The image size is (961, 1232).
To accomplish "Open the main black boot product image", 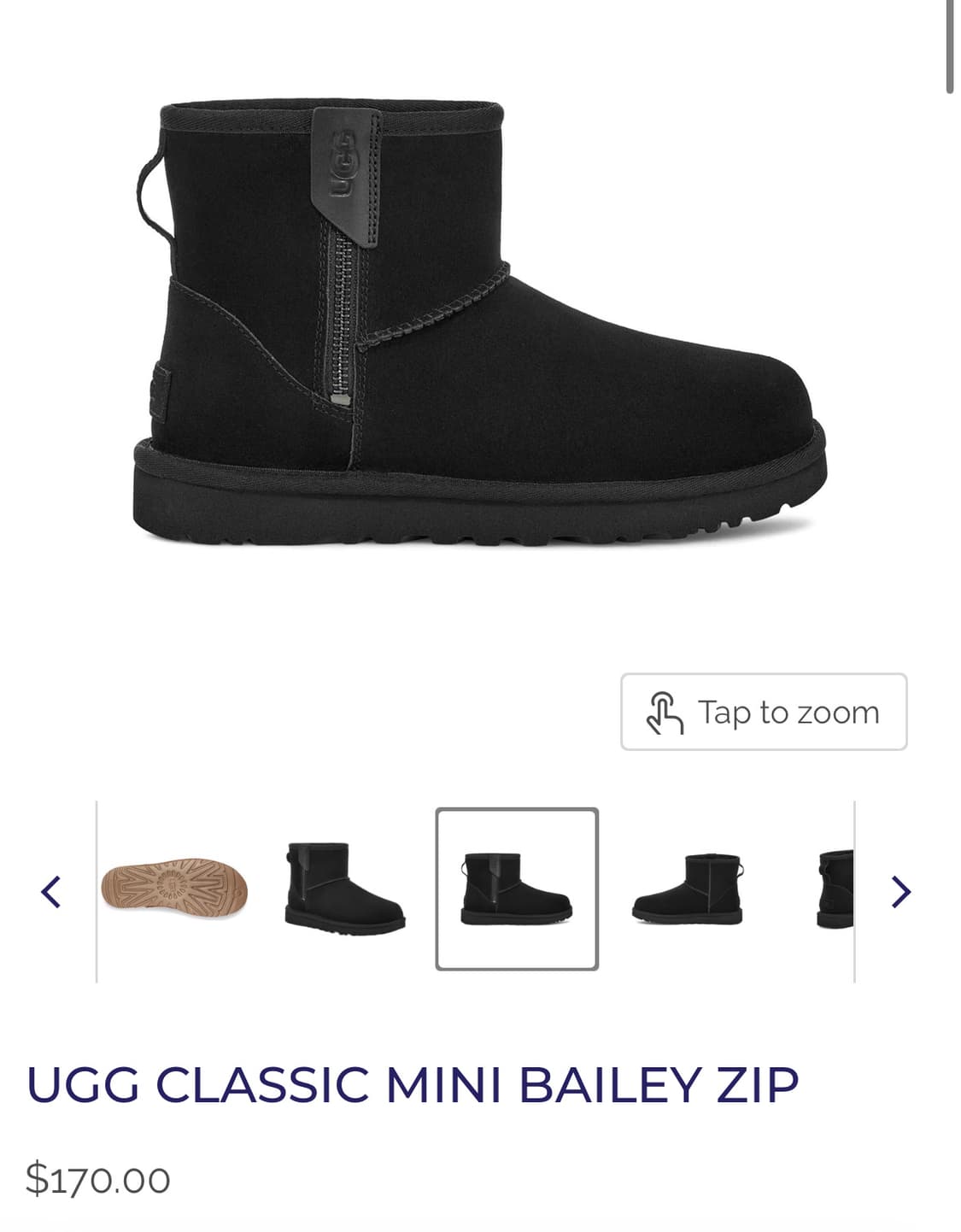I will 480,323.
